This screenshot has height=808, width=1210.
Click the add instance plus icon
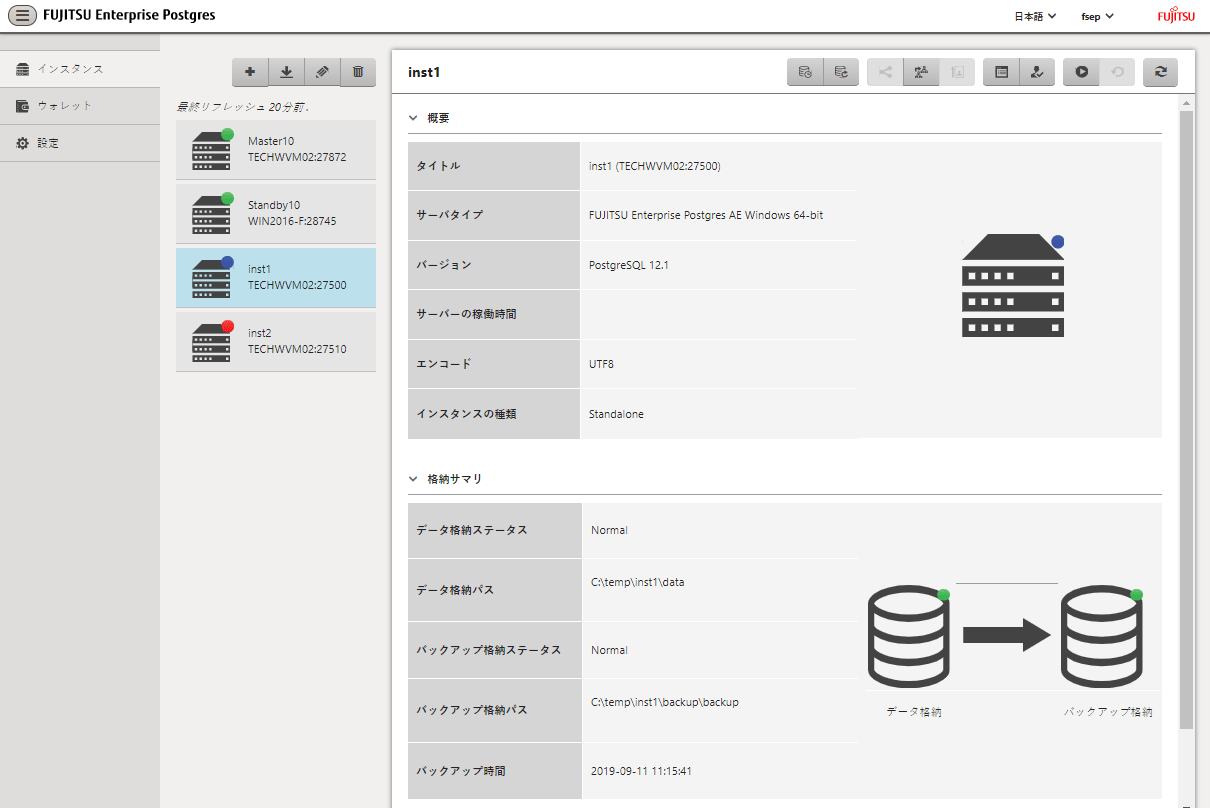coord(250,72)
